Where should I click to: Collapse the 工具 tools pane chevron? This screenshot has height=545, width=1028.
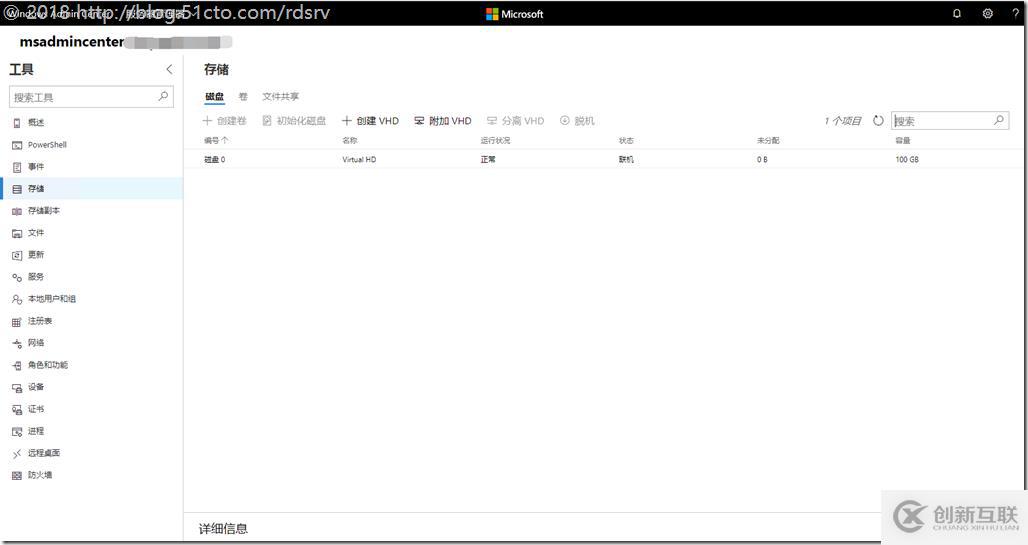tap(169, 70)
